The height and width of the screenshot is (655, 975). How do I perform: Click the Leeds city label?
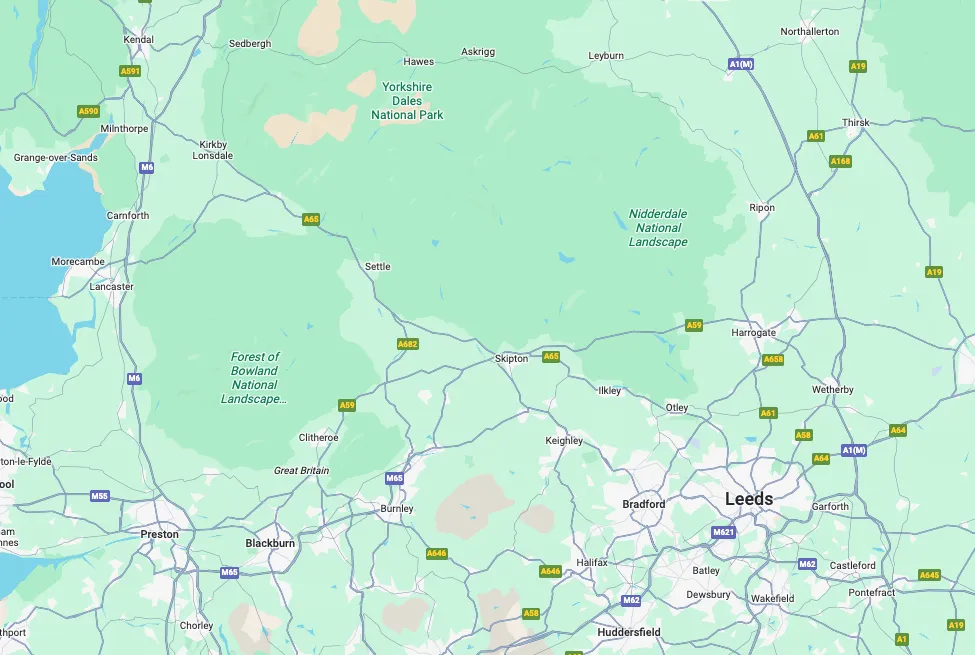[x=749, y=499]
